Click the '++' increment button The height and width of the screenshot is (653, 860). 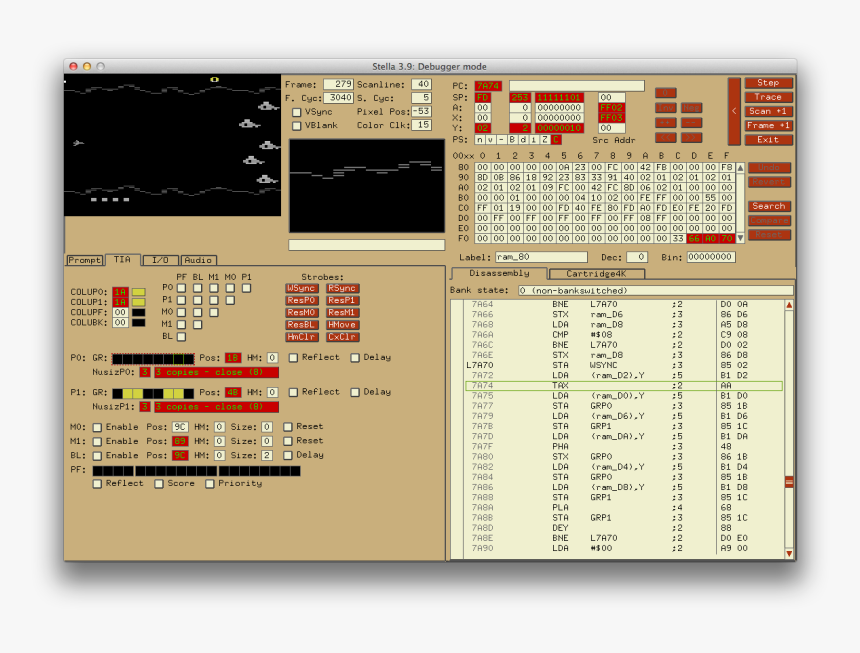(x=665, y=122)
